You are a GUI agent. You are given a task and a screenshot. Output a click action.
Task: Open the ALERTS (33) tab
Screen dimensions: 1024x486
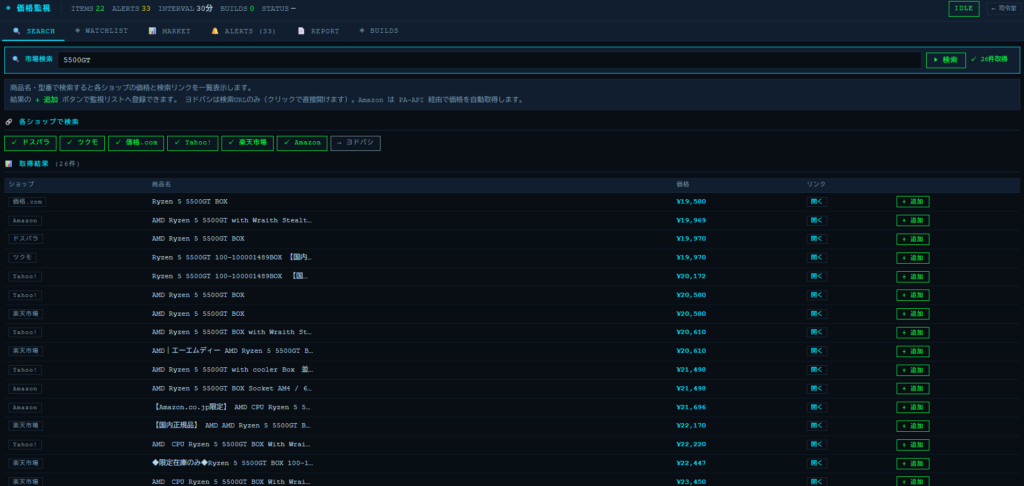[x=243, y=31]
